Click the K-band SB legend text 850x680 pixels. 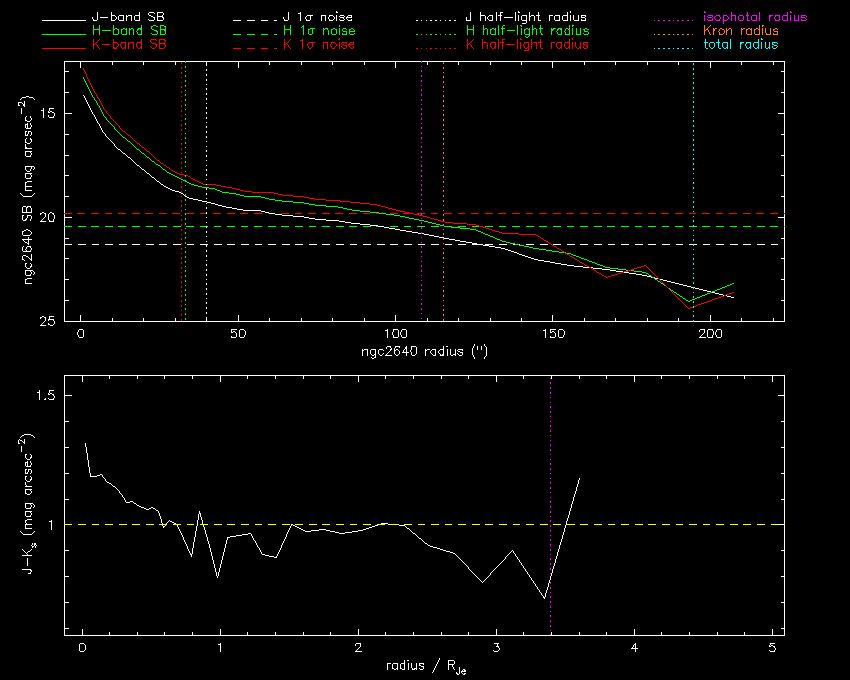point(129,45)
